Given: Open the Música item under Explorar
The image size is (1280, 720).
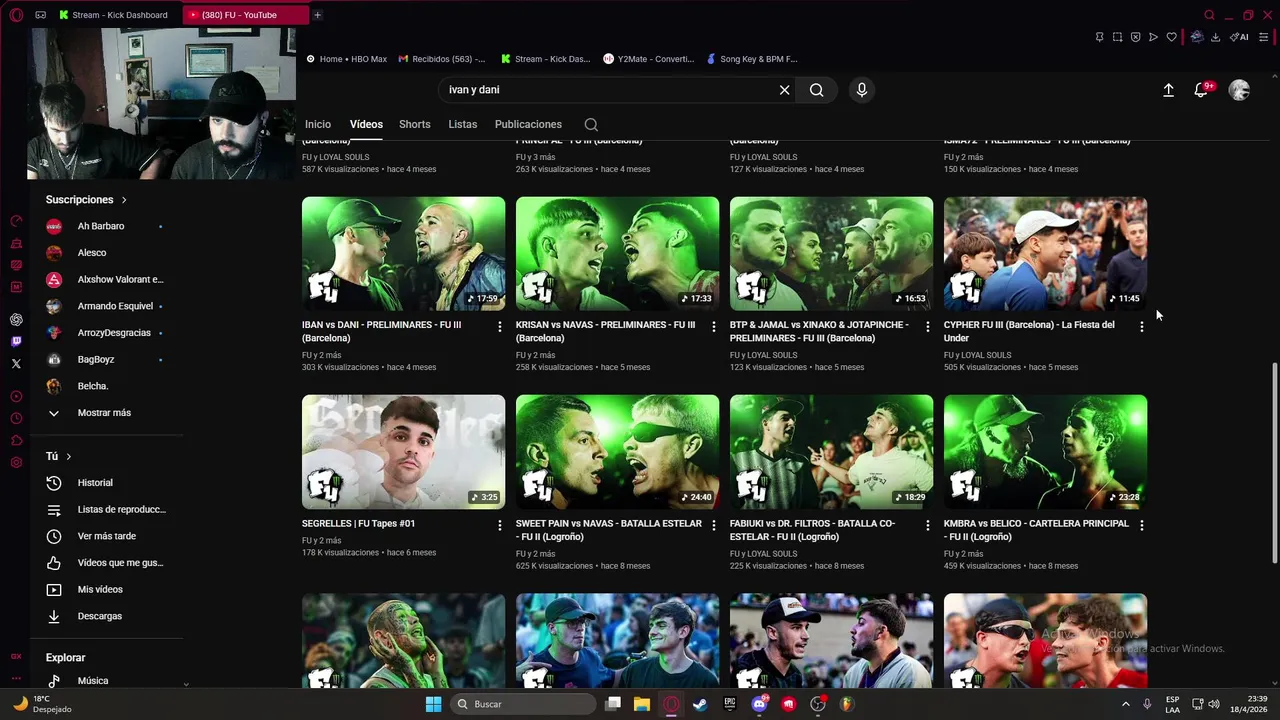Looking at the screenshot, I should coord(93,681).
